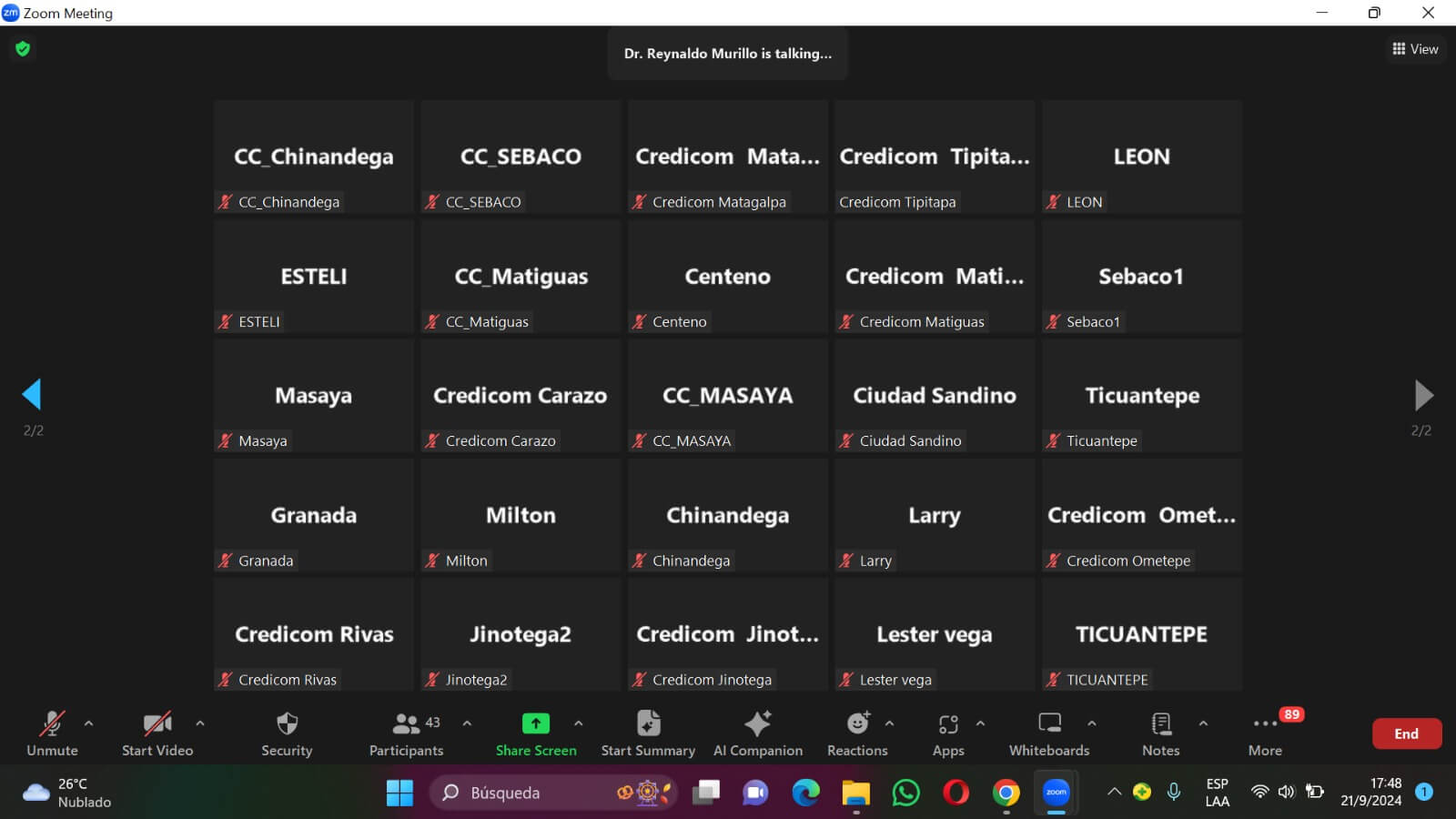Open the Whiteboards tool

click(x=1049, y=724)
